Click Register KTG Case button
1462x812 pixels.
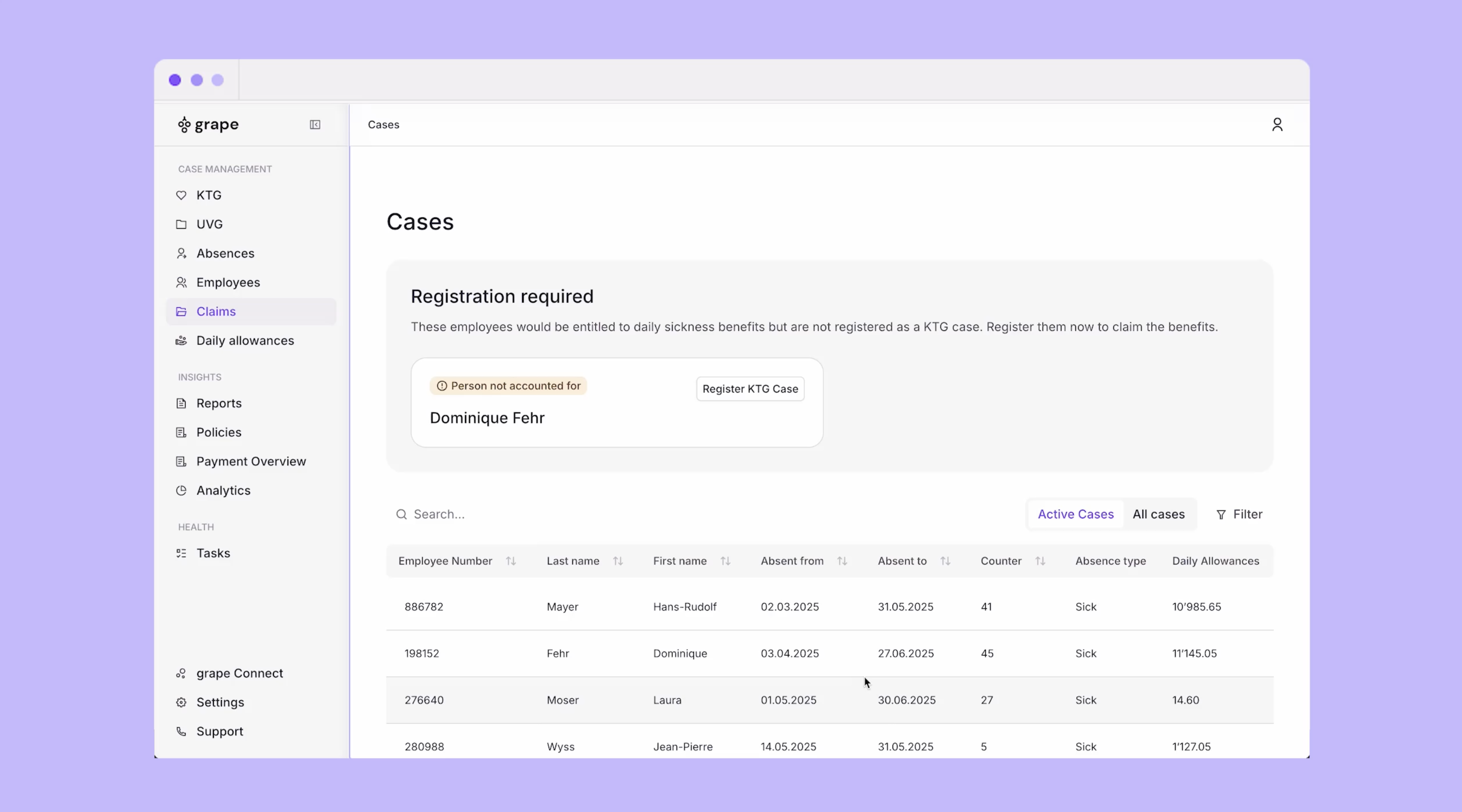point(750,389)
